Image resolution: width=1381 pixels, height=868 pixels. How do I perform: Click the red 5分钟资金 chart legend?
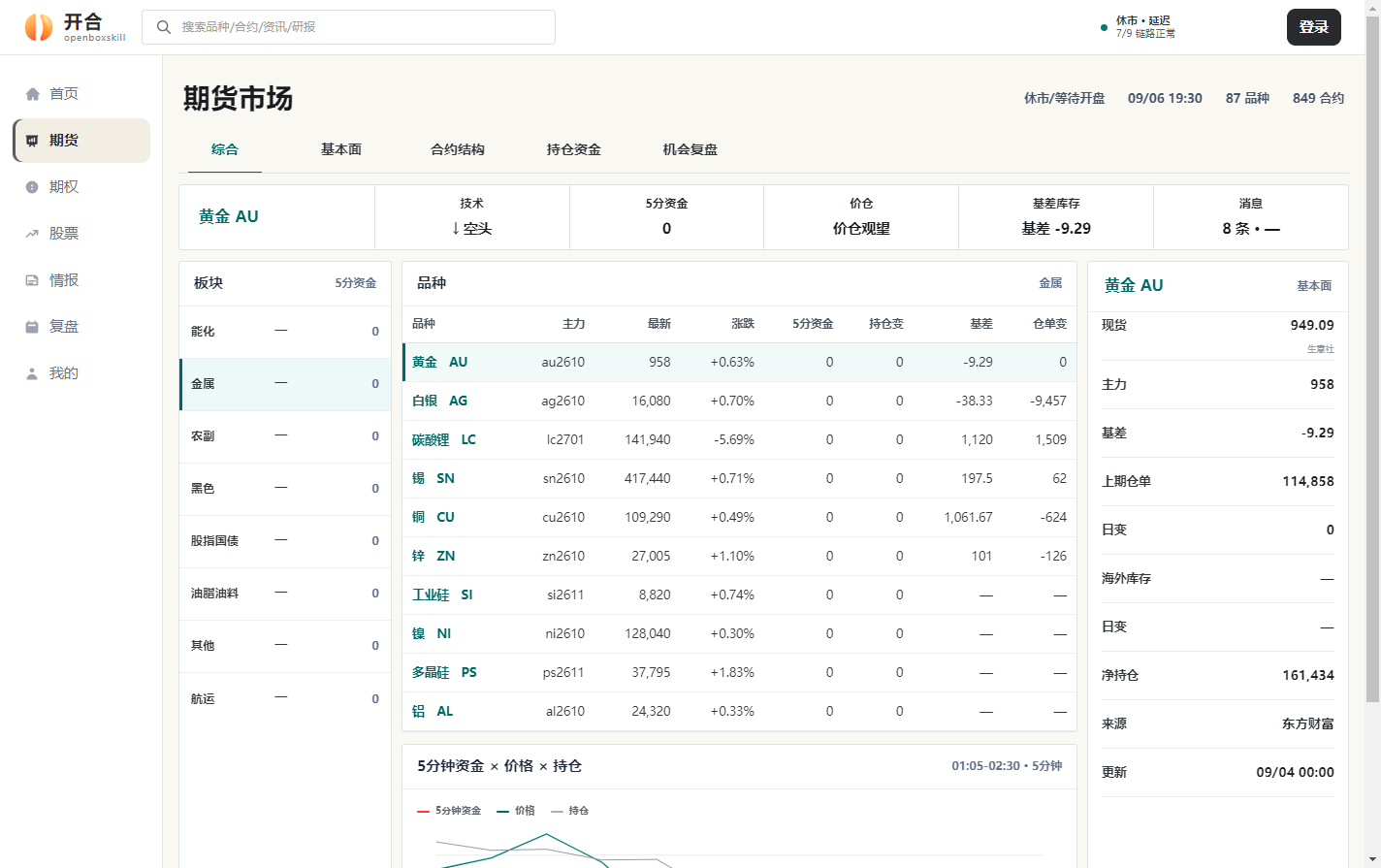(x=449, y=811)
